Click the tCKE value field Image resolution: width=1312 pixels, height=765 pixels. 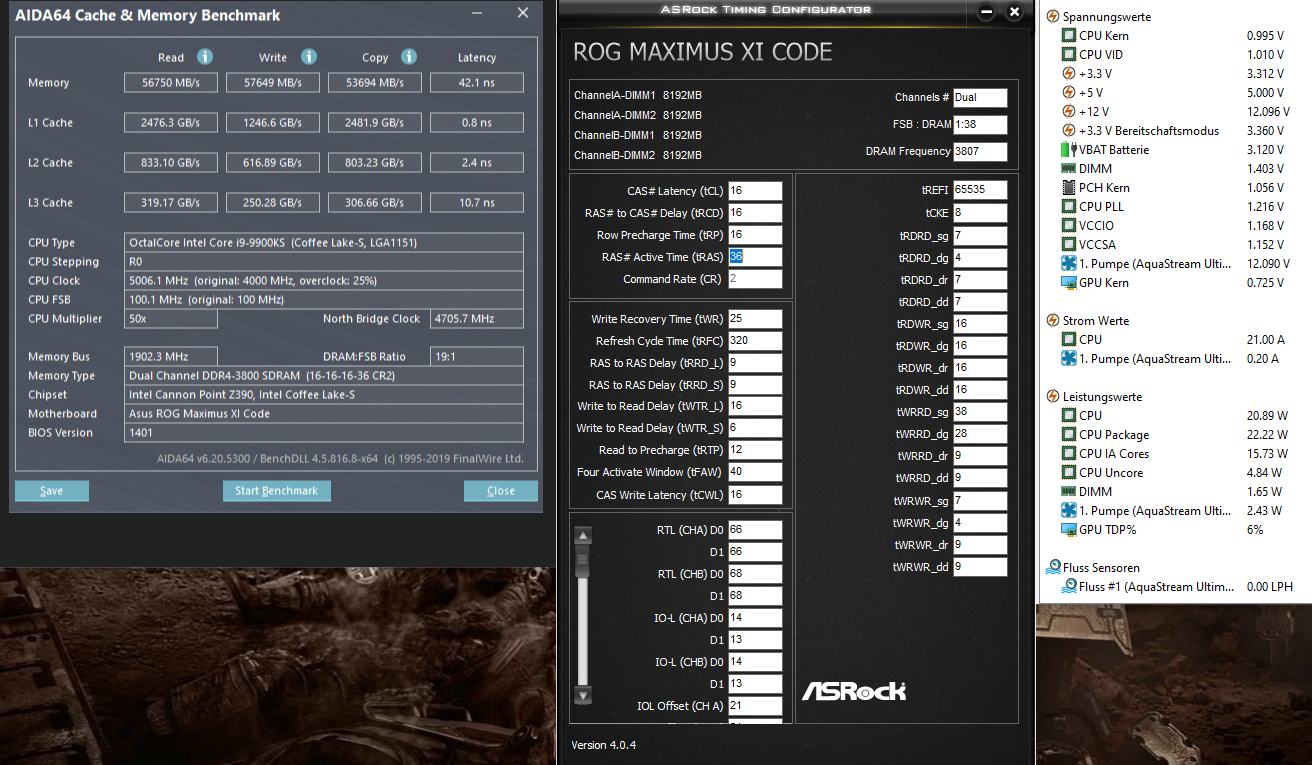click(980, 213)
